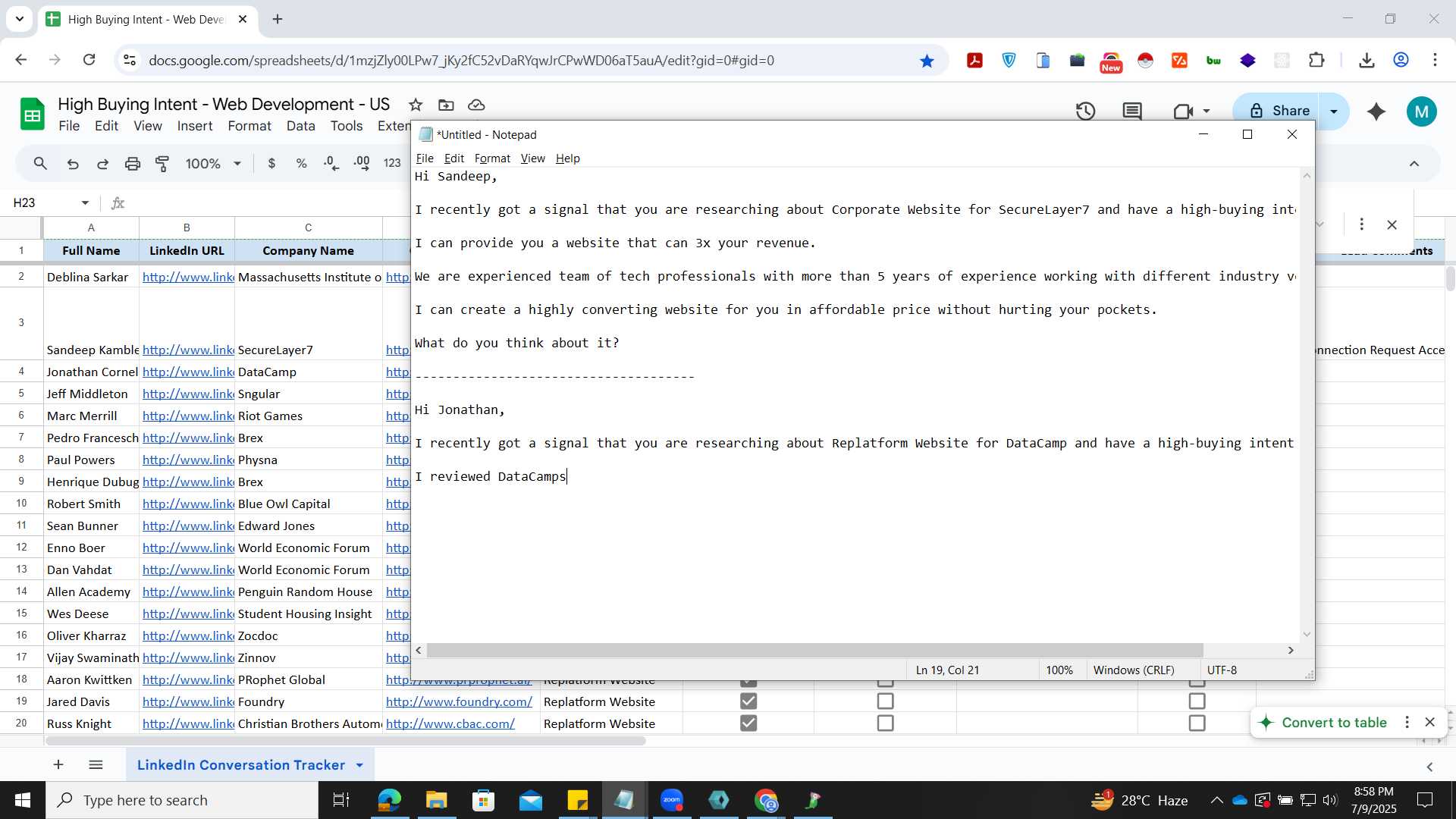This screenshot has width=1456, height=819.
Task: Click the Sheets formula bar
Action: (269, 202)
